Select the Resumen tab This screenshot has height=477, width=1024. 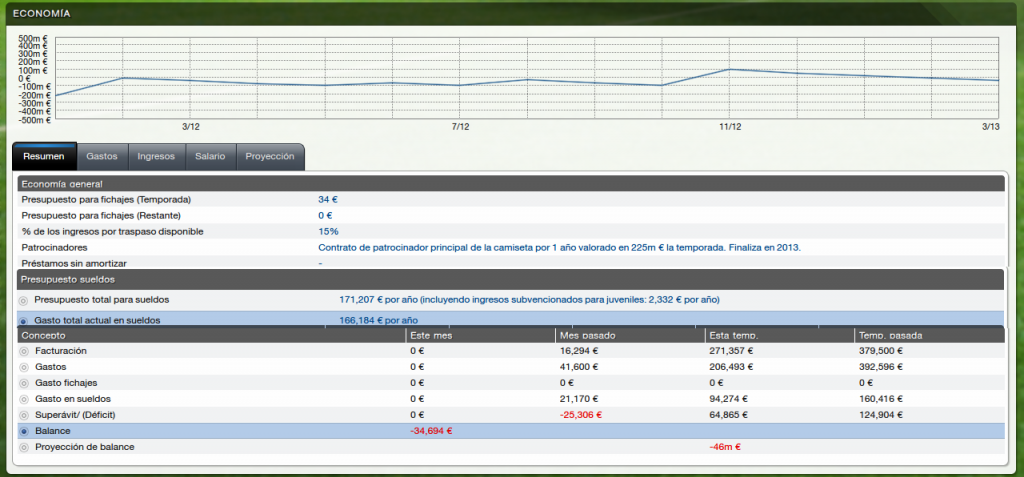click(44, 157)
